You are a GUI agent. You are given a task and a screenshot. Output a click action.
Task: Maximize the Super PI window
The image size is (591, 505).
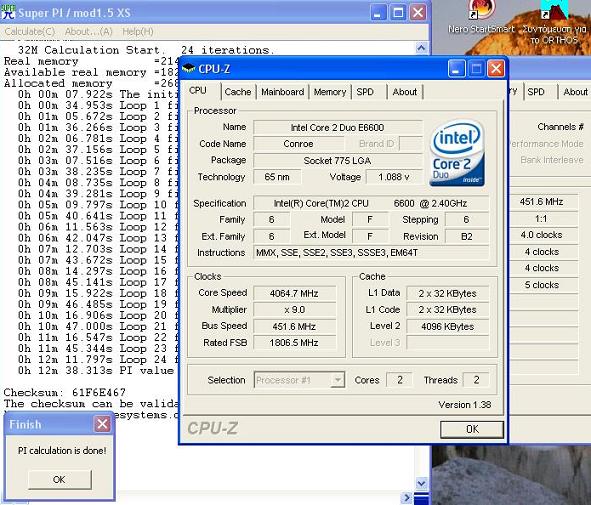pyautogui.click(x=398, y=13)
